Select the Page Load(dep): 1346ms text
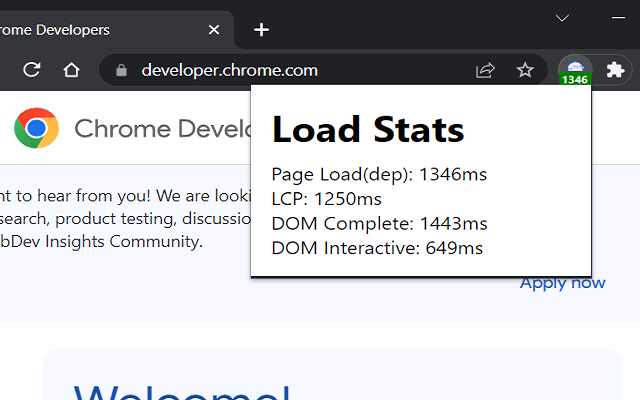The height and width of the screenshot is (400, 640). click(x=379, y=175)
